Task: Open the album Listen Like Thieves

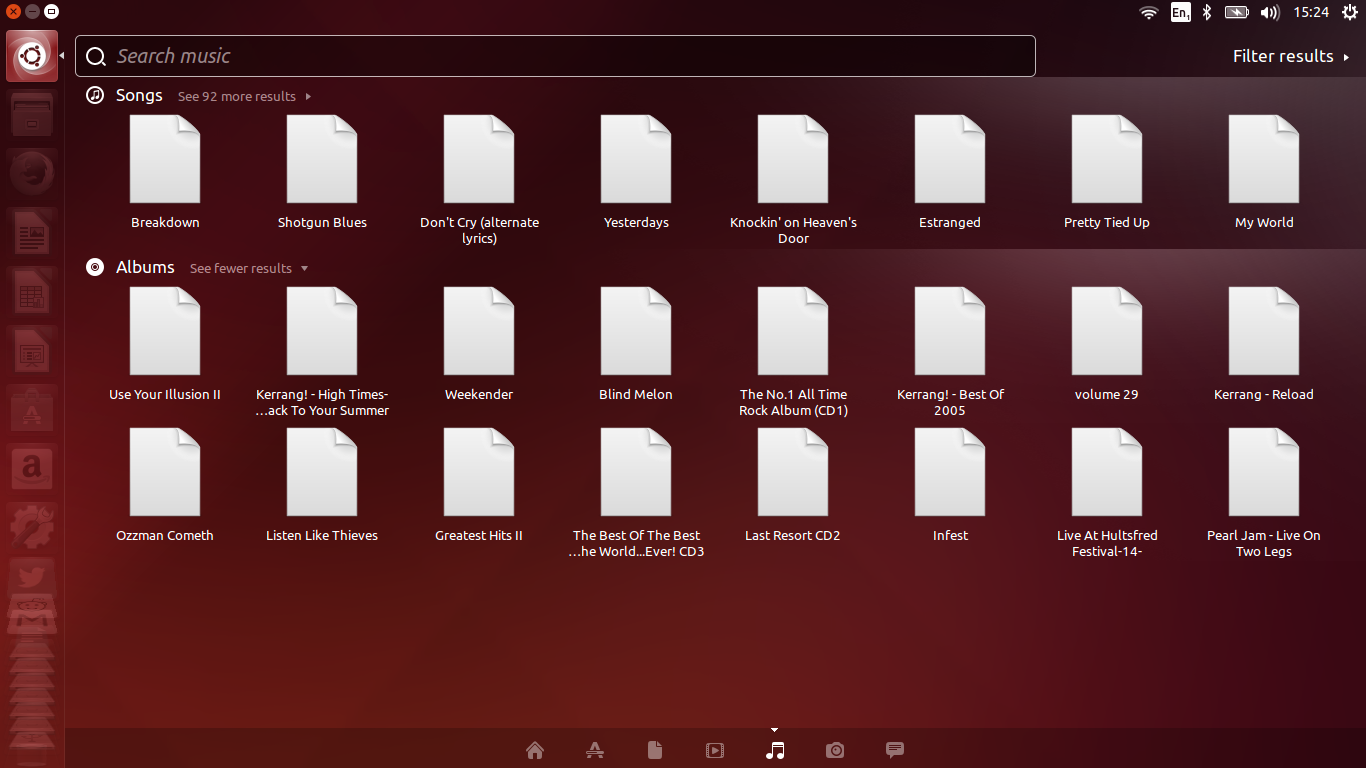Action: click(x=322, y=485)
